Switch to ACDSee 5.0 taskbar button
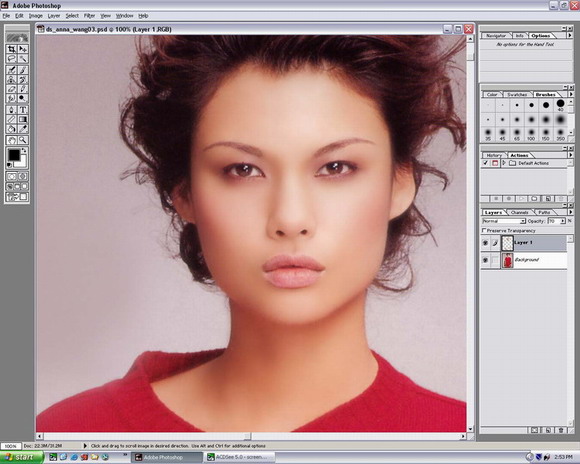Screen dimensions: 580x464 [240, 457]
